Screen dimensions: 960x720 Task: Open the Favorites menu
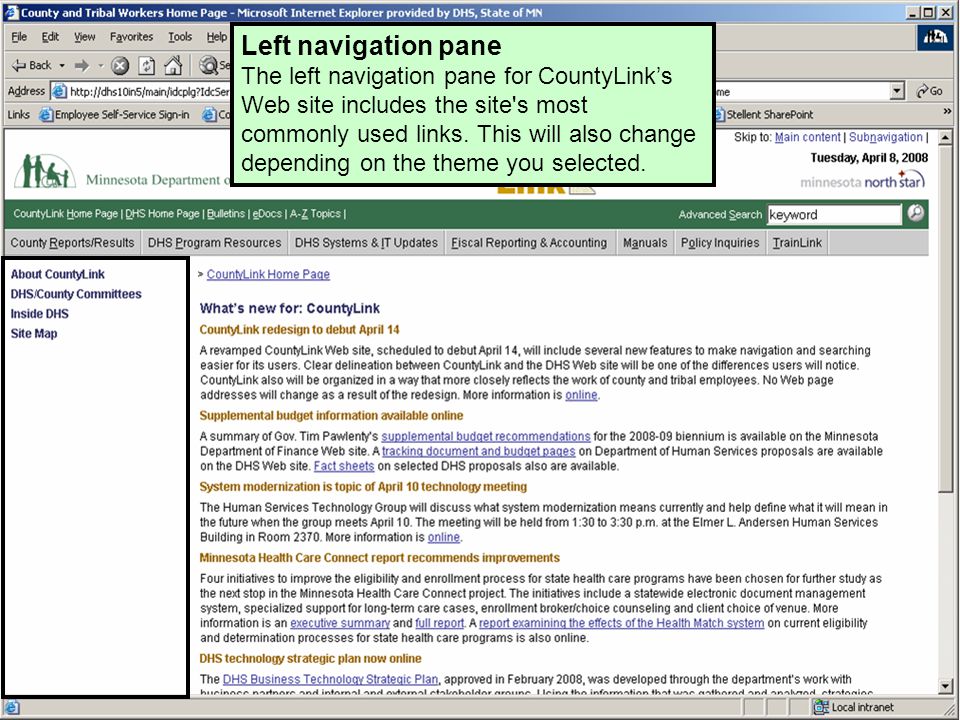tap(132, 37)
